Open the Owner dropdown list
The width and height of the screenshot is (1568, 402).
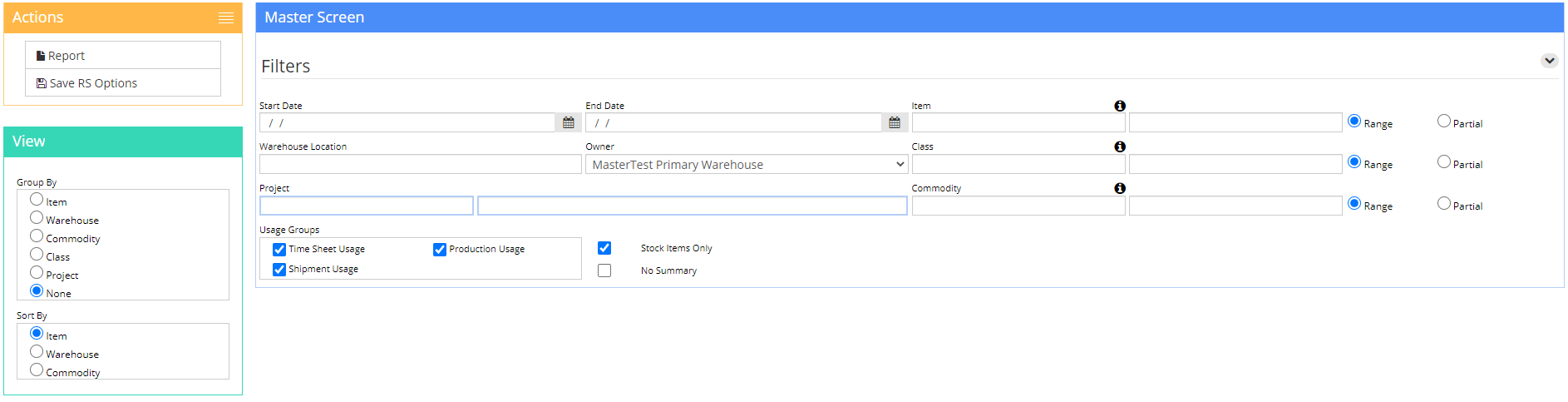[x=747, y=164]
